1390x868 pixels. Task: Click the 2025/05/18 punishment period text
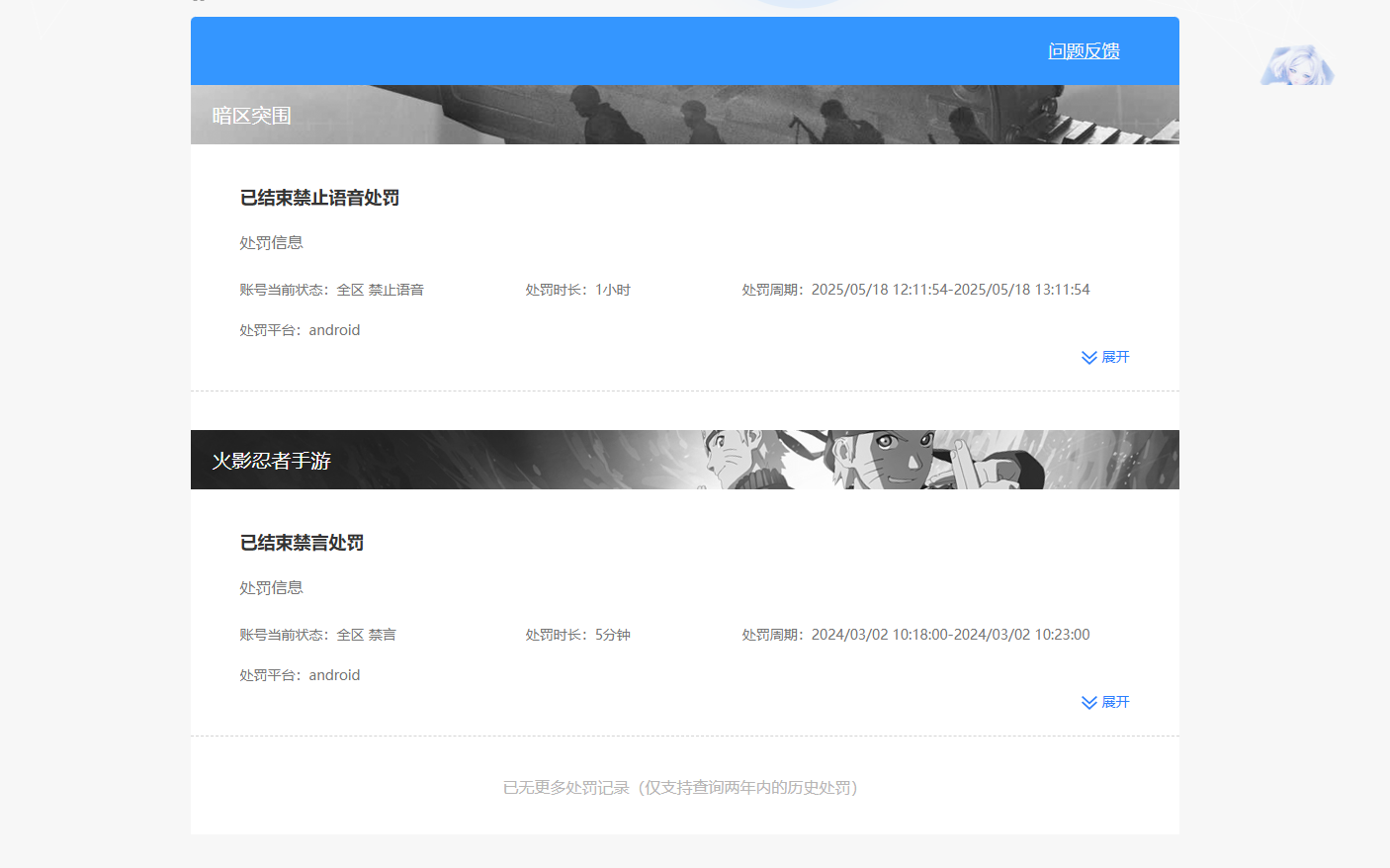915,290
